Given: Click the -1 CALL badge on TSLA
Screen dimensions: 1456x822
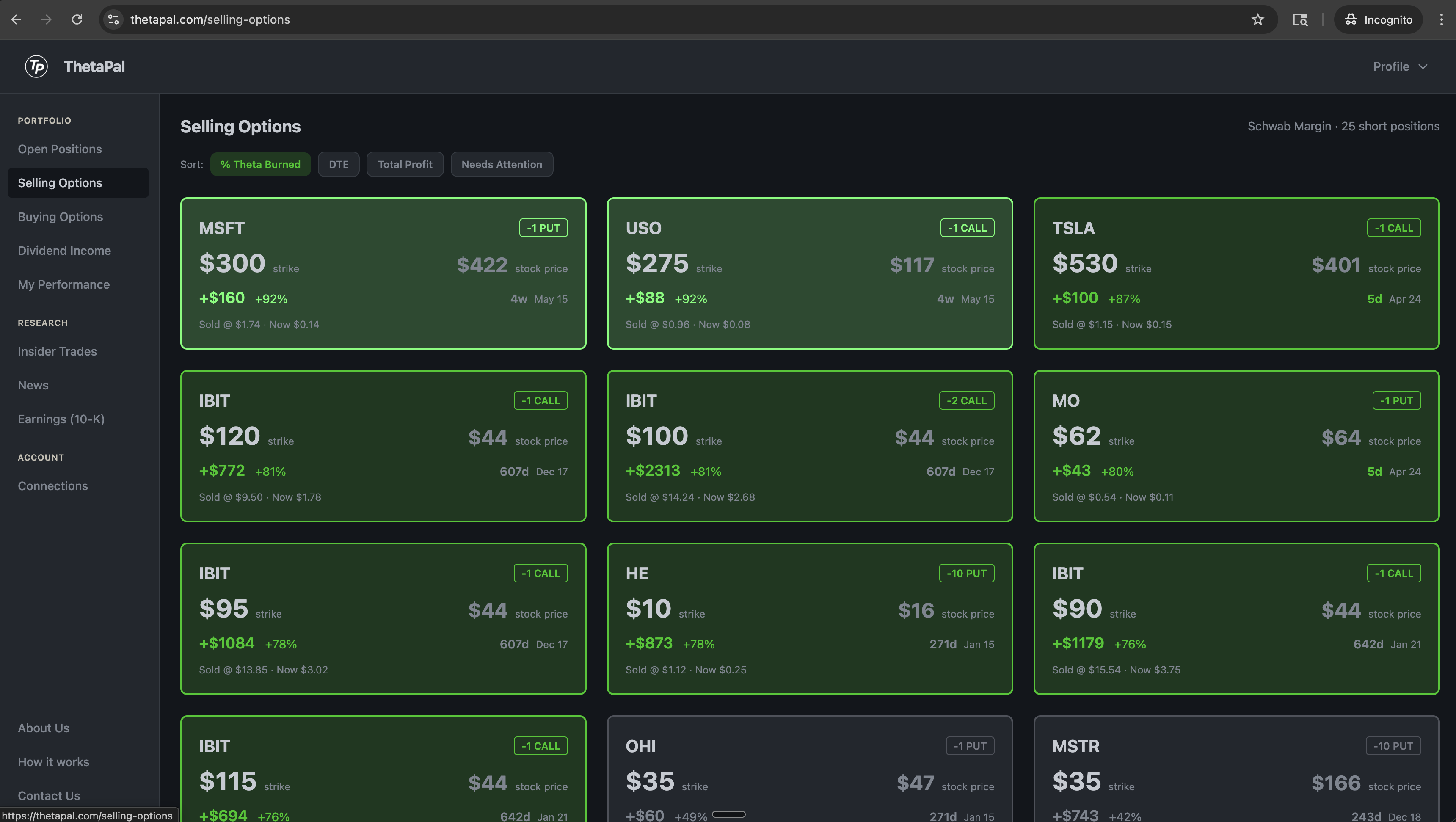Looking at the screenshot, I should tap(1394, 228).
